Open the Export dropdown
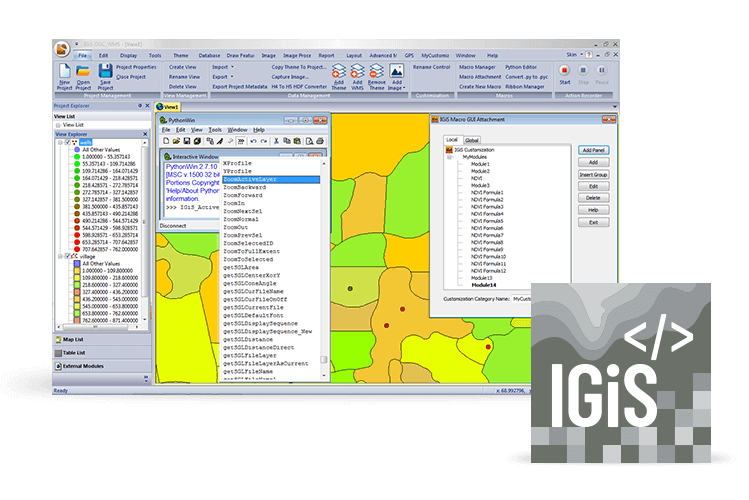 point(223,77)
